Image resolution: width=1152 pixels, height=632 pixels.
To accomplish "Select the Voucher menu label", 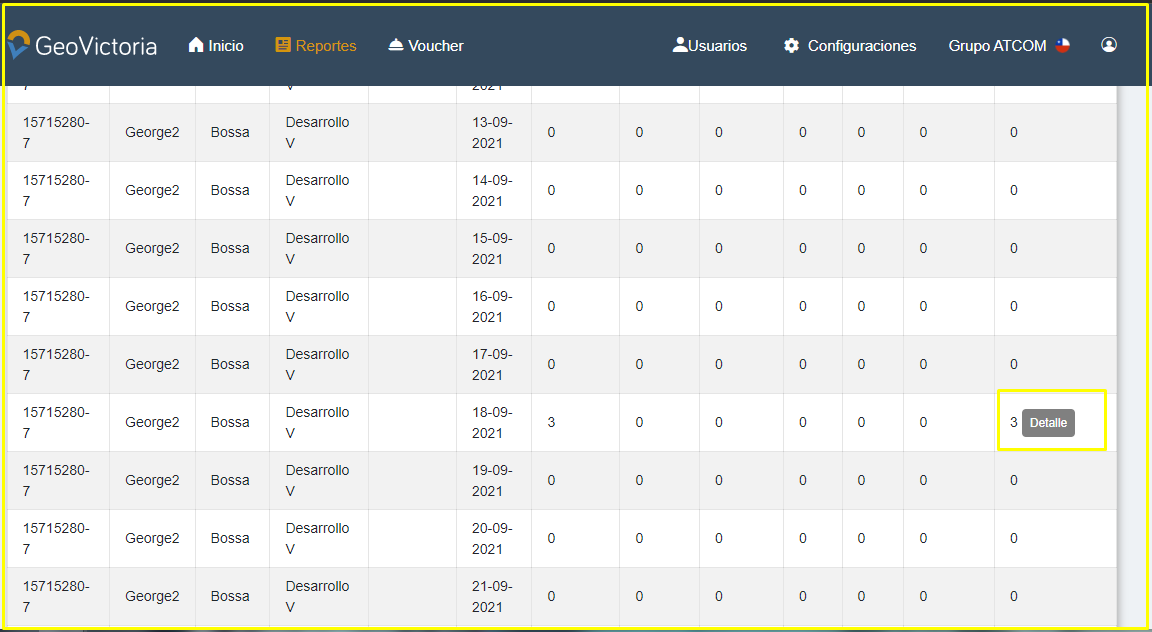I will (x=436, y=46).
